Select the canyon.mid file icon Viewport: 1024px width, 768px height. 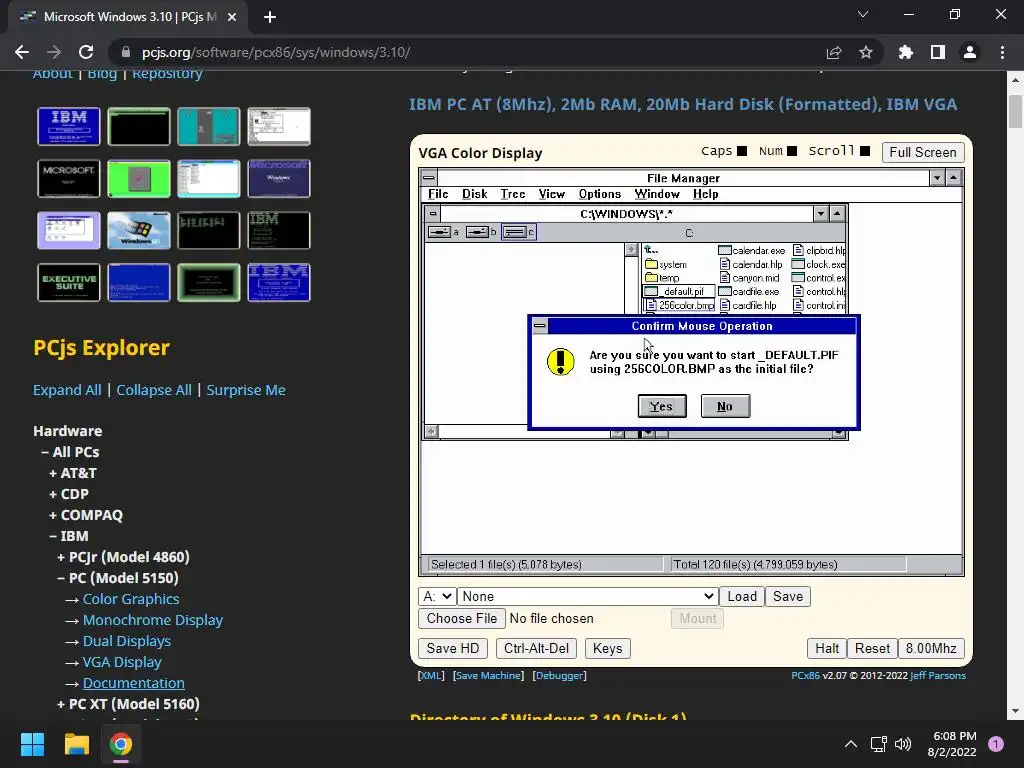(724, 278)
